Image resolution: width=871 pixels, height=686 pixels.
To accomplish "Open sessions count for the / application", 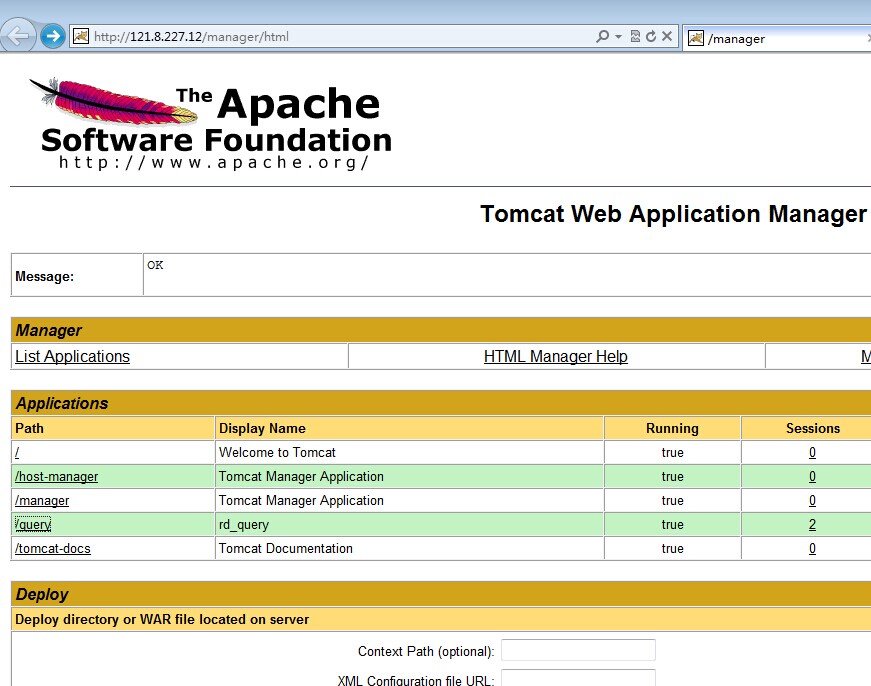I will click(812, 452).
